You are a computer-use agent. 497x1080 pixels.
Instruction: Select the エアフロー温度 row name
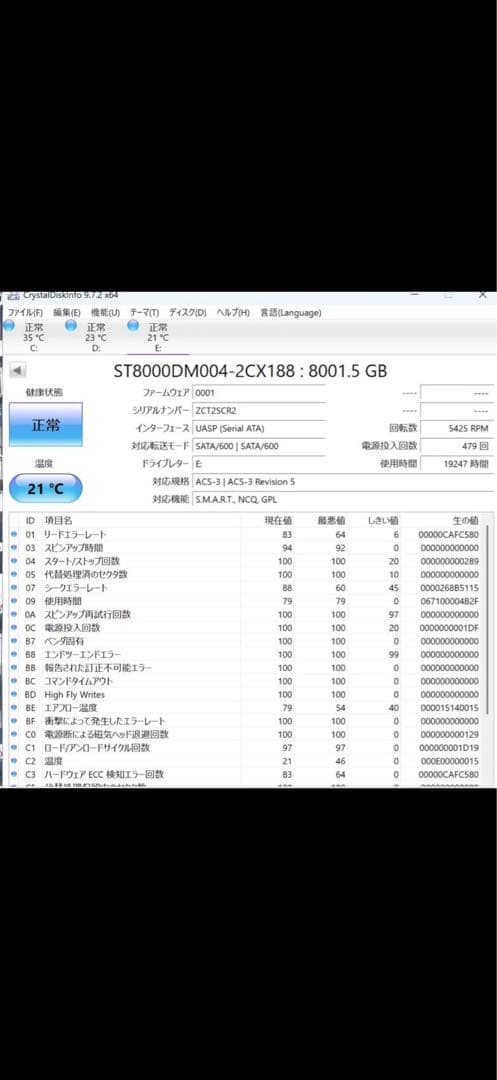click(x=71, y=707)
